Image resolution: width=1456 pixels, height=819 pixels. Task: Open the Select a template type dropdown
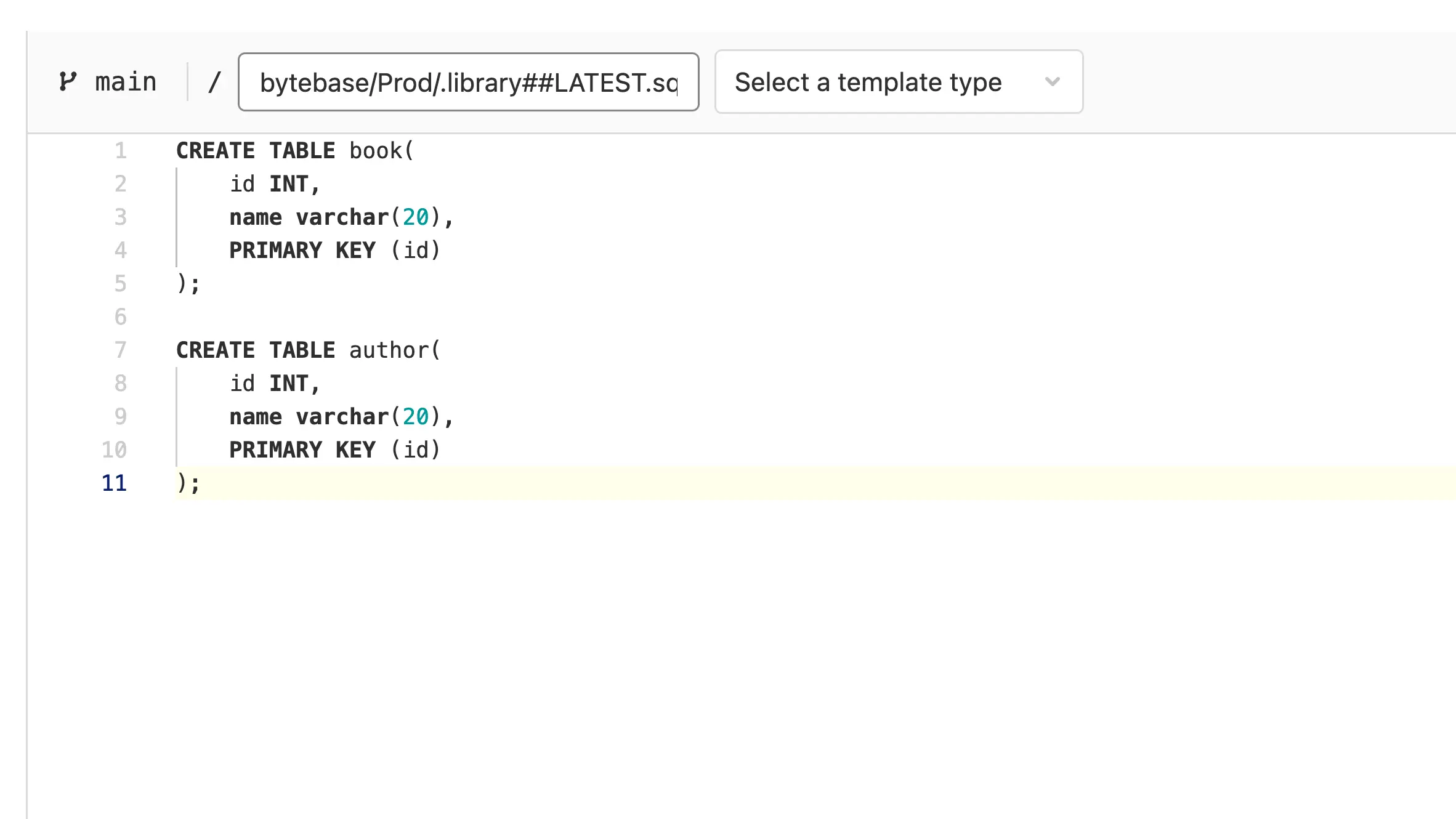[x=899, y=82]
